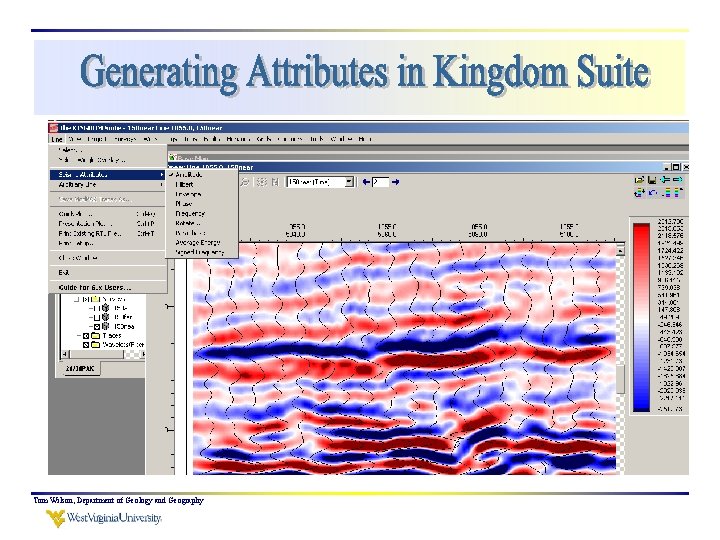Open the Window menu in menu bar
This screenshot has height=540, width=720.
(342, 139)
